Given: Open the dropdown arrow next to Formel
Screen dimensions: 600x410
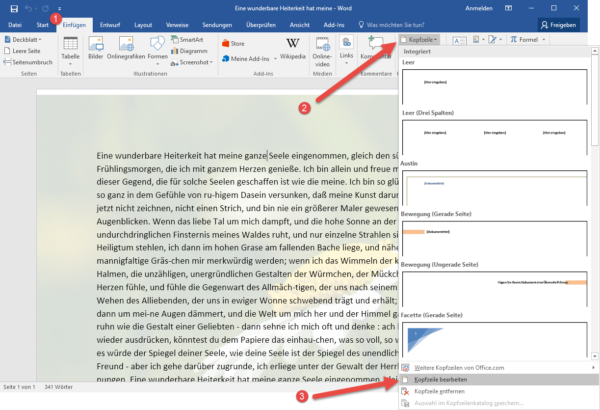Looking at the screenshot, I should [x=544, y=39].
